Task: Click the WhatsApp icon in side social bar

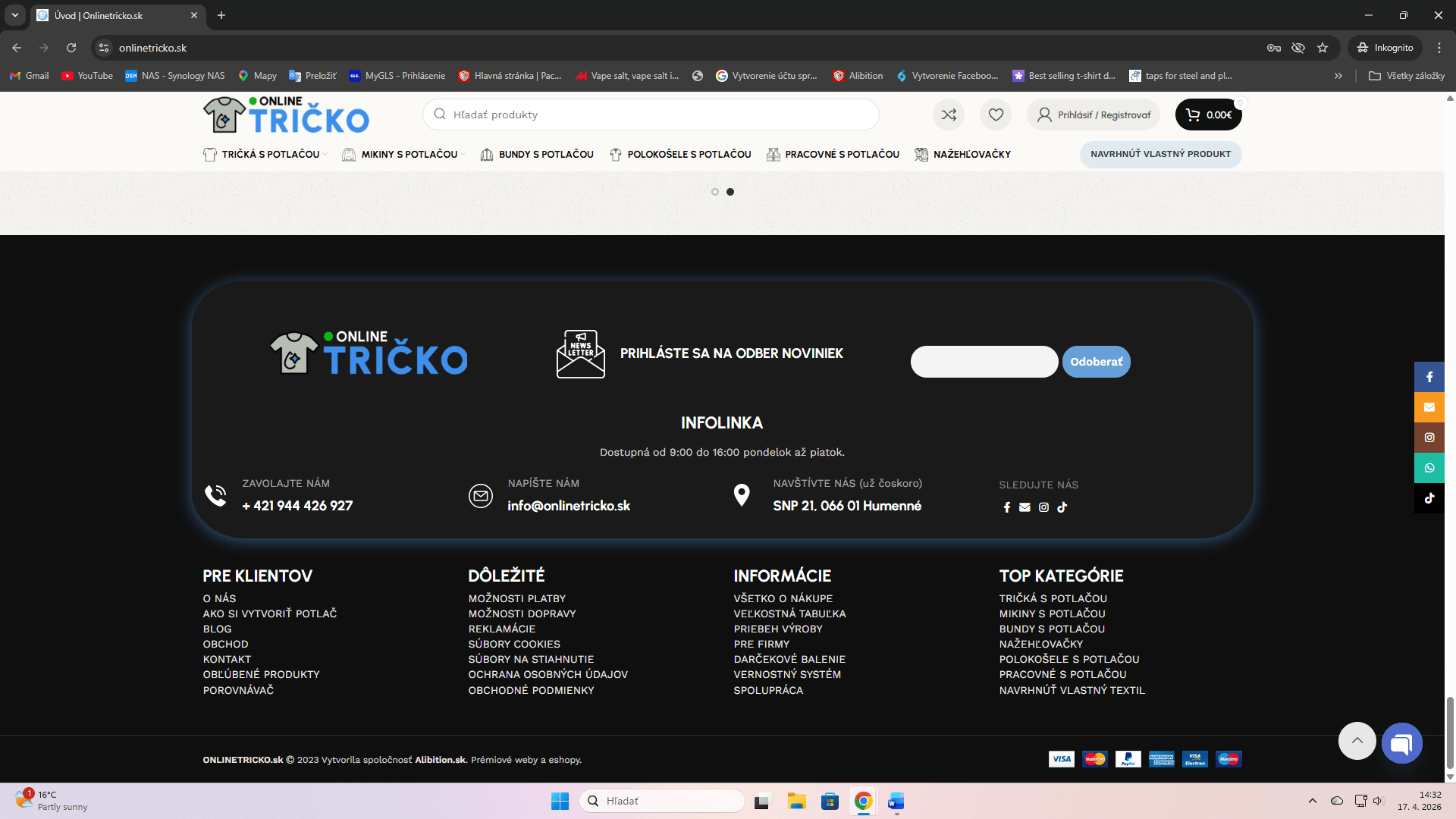Action: [x=1429, y=468]
